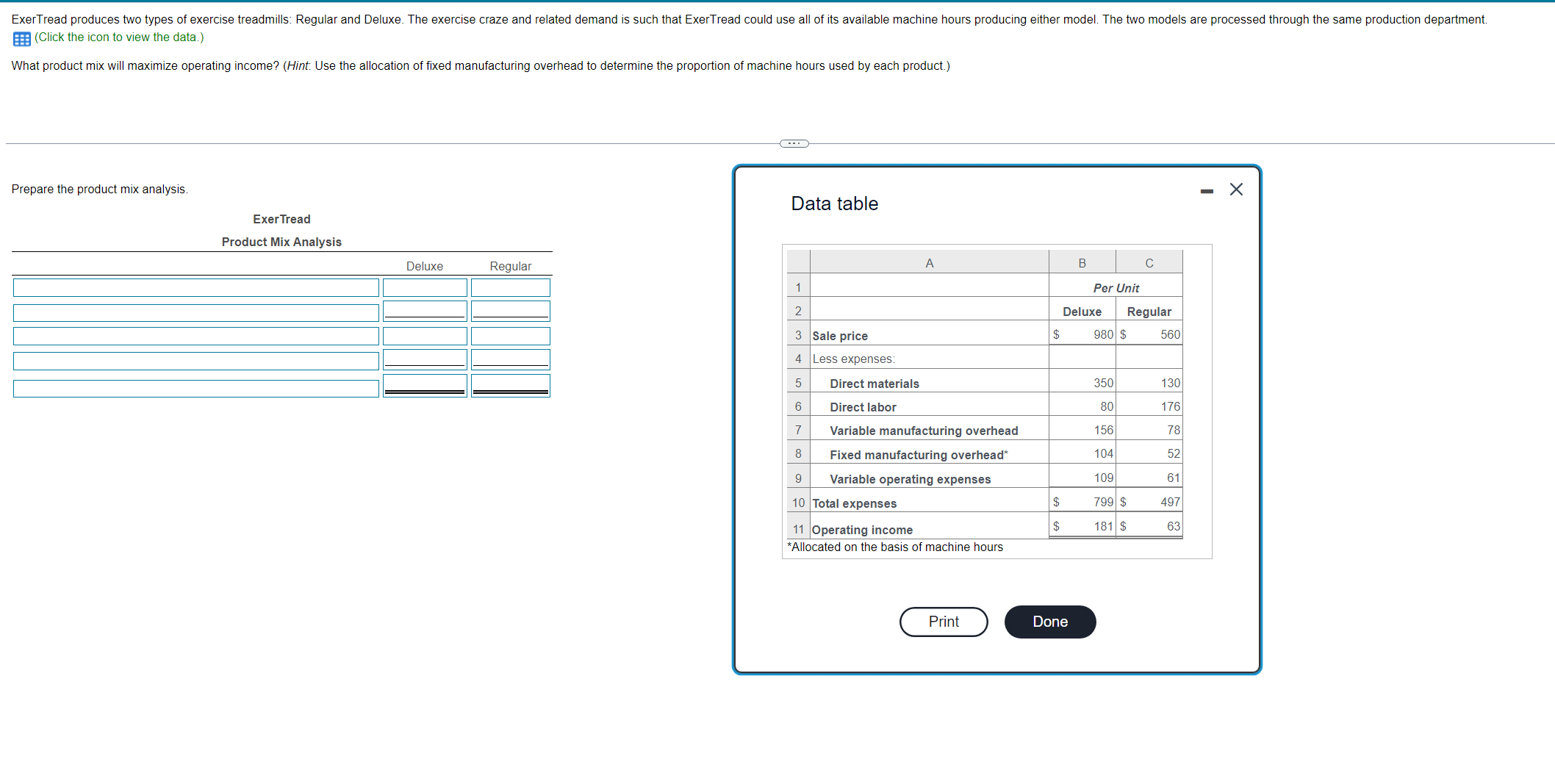
Task: Select the fourth row's wide label input
Action: pos(196,361)
